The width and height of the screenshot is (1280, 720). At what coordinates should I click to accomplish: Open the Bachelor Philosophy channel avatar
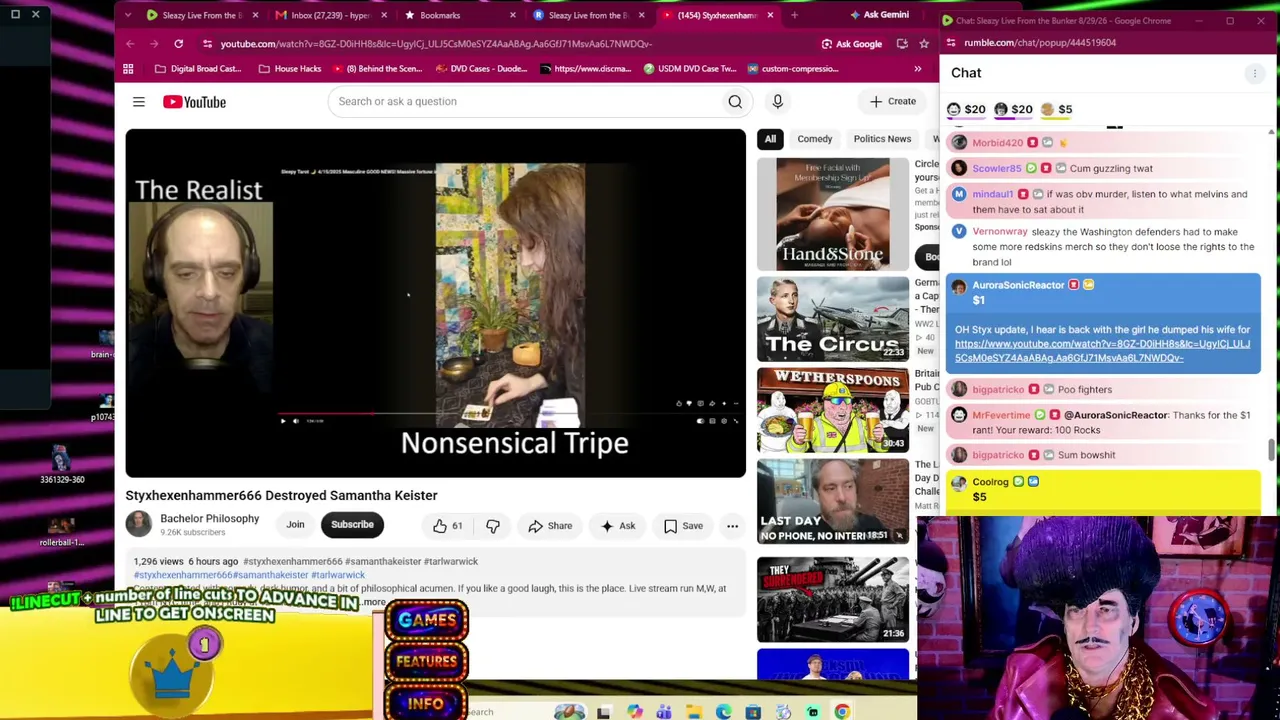coord(139,524)
